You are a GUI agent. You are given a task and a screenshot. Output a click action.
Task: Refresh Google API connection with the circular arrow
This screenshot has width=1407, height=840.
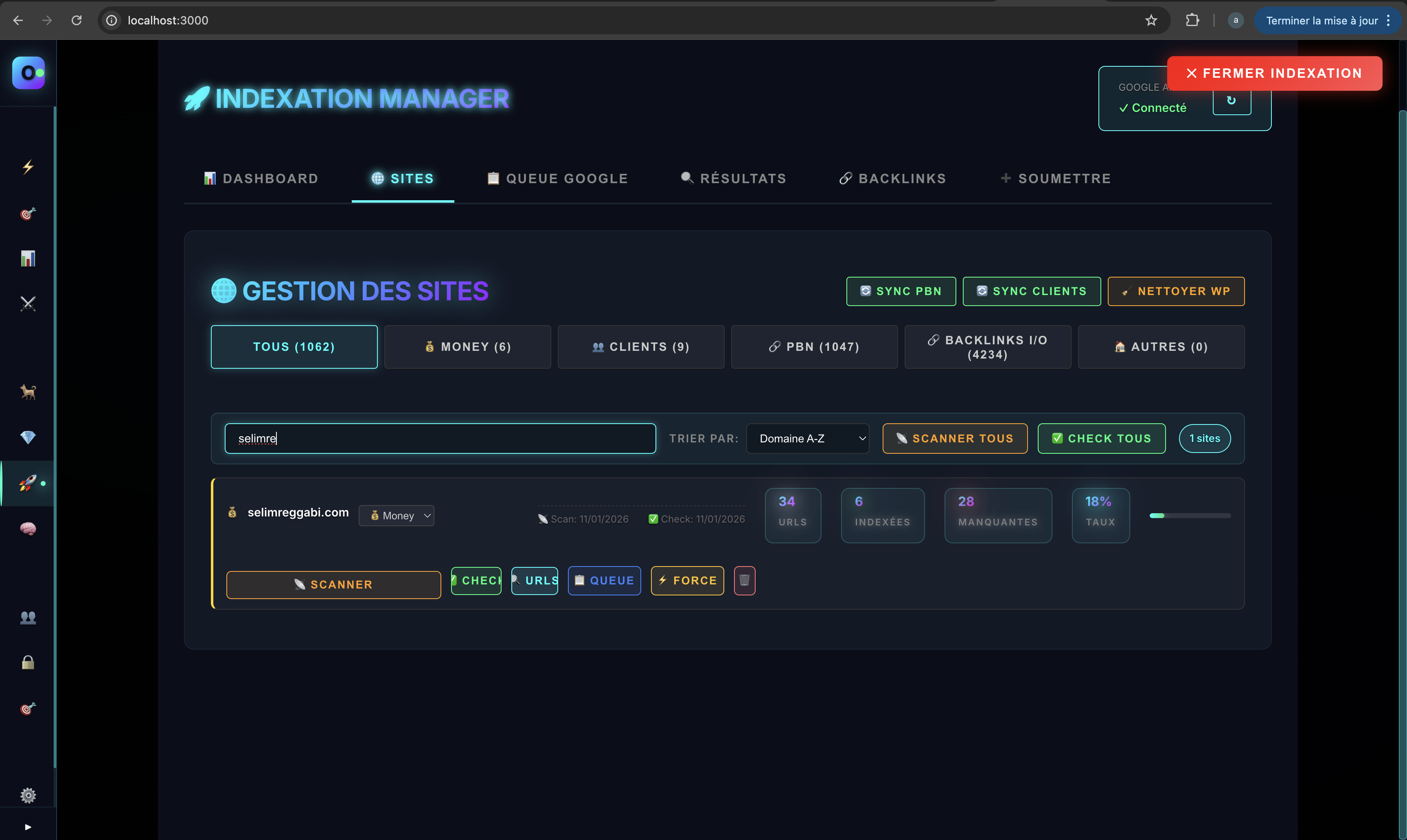pos(1232,101)
